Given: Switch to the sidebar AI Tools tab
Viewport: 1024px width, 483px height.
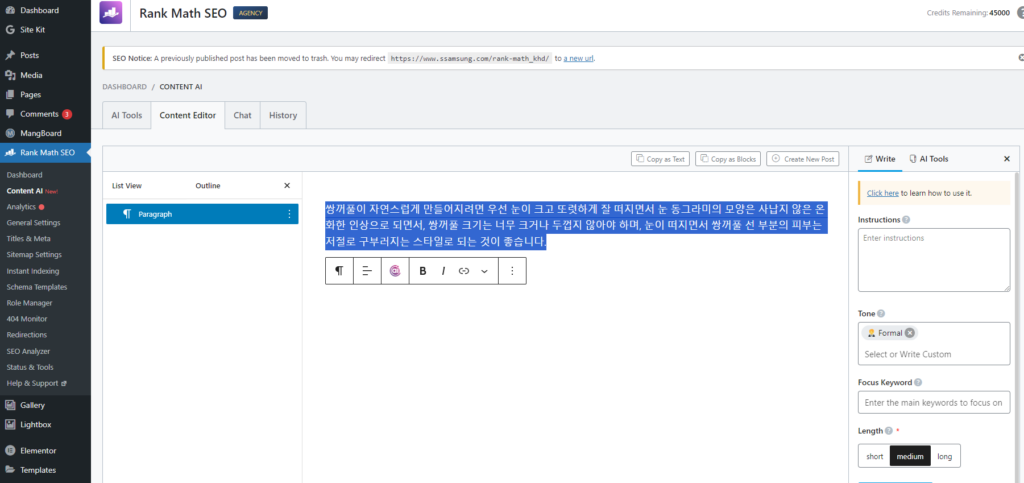Looking at the screenshot, I should tap(929, 159).
